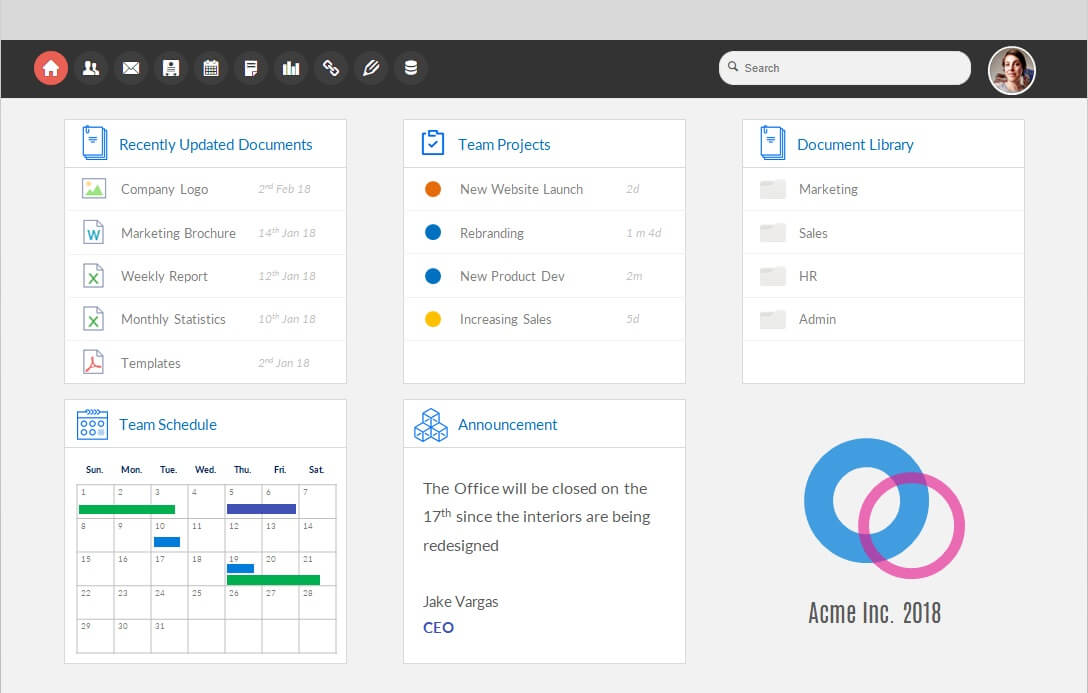
Task: Click the 1 m 4d Rebranding duration
Action: pos(643,233)
